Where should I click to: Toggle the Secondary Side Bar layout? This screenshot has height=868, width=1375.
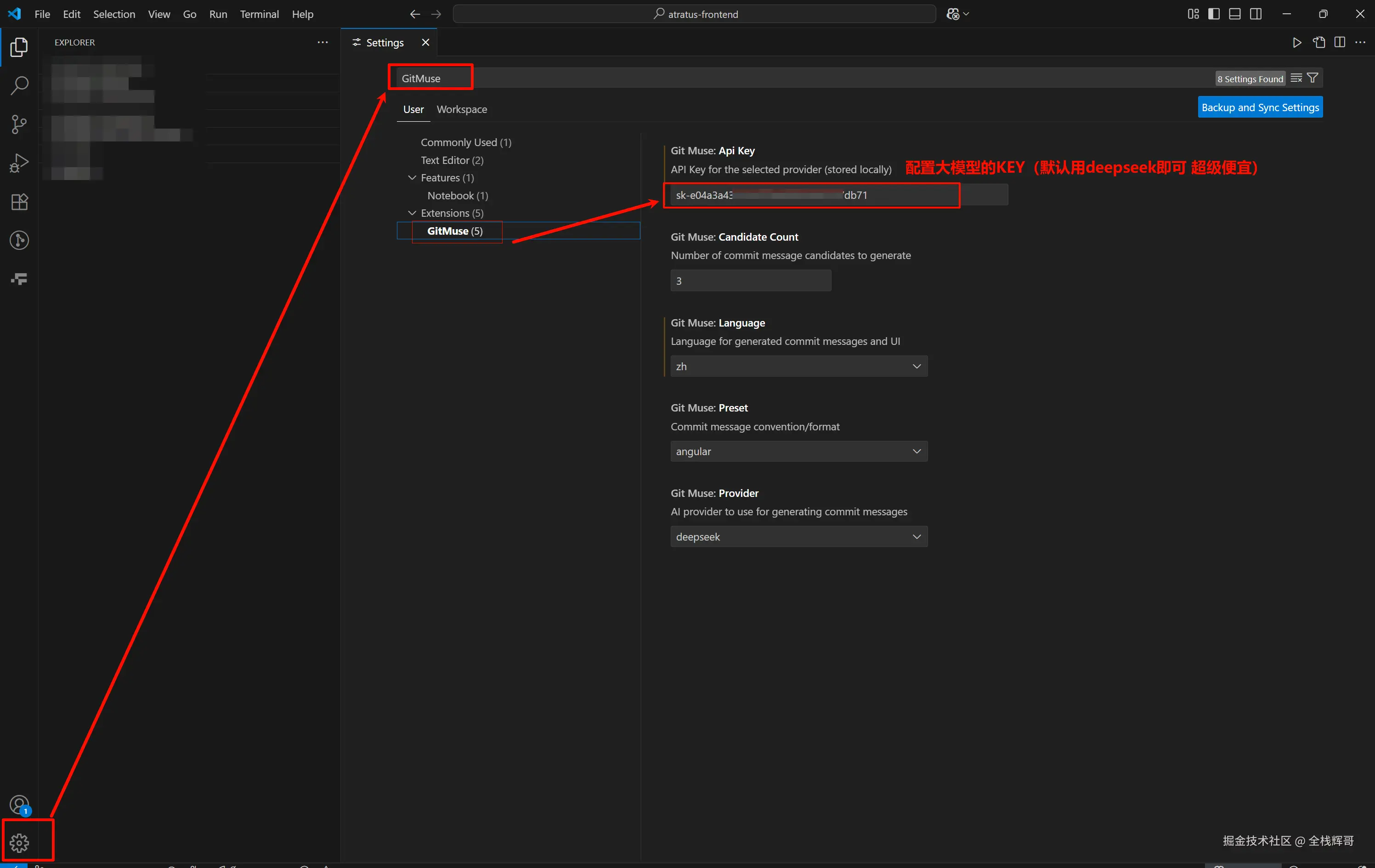(1256, 14)
